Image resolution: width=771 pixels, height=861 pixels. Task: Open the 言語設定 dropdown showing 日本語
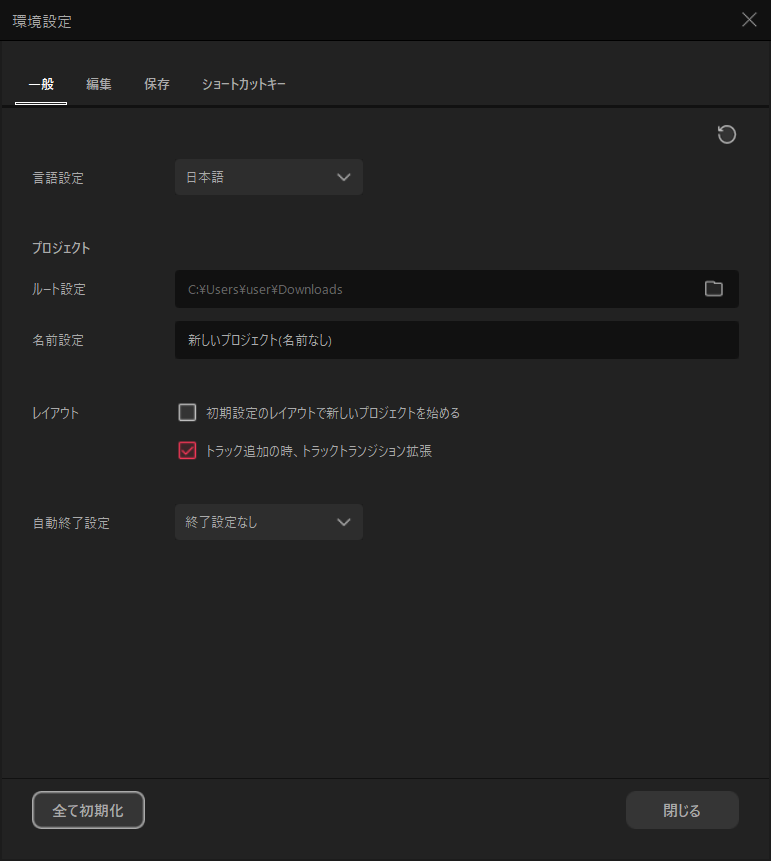pyautogui.click(x=268, y=177)
